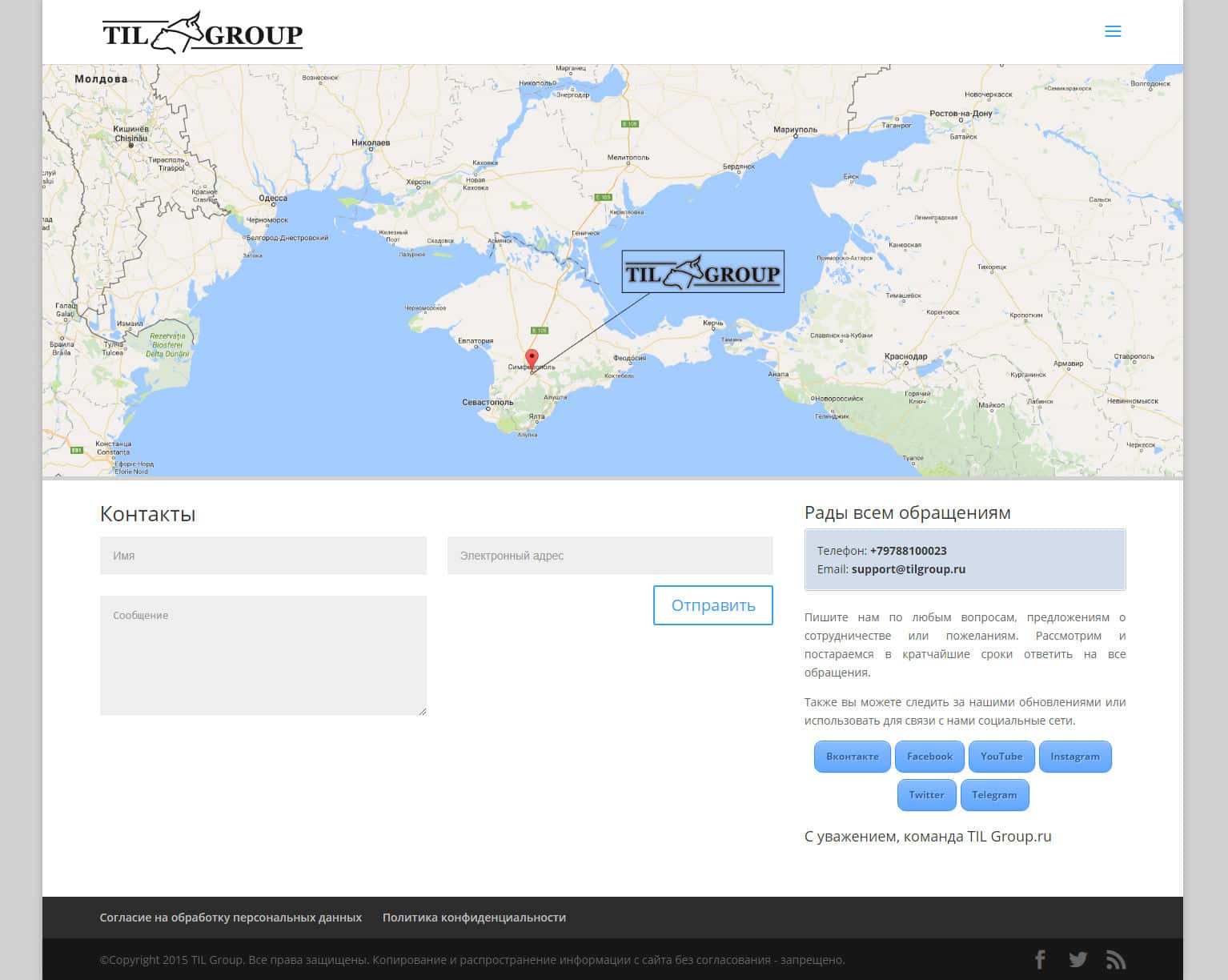This screenshot has width=1228, height=980.
Task: Open the Telegram social button
Action: click(993, 795)
